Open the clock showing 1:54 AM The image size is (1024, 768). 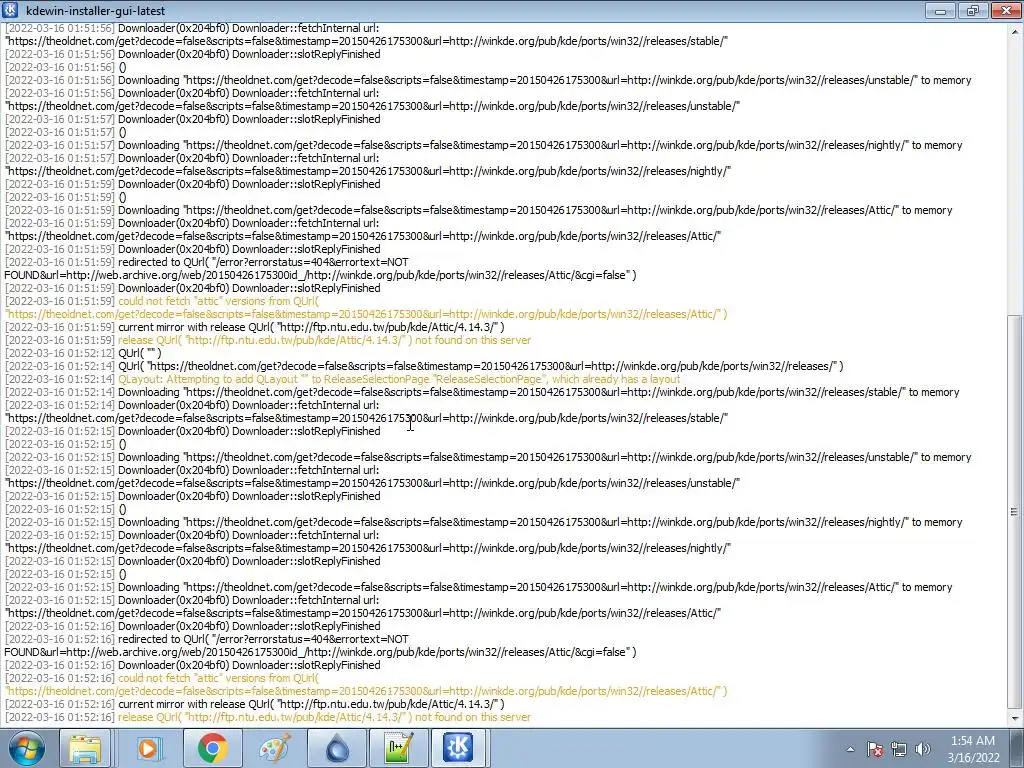(x=973, y=749)
